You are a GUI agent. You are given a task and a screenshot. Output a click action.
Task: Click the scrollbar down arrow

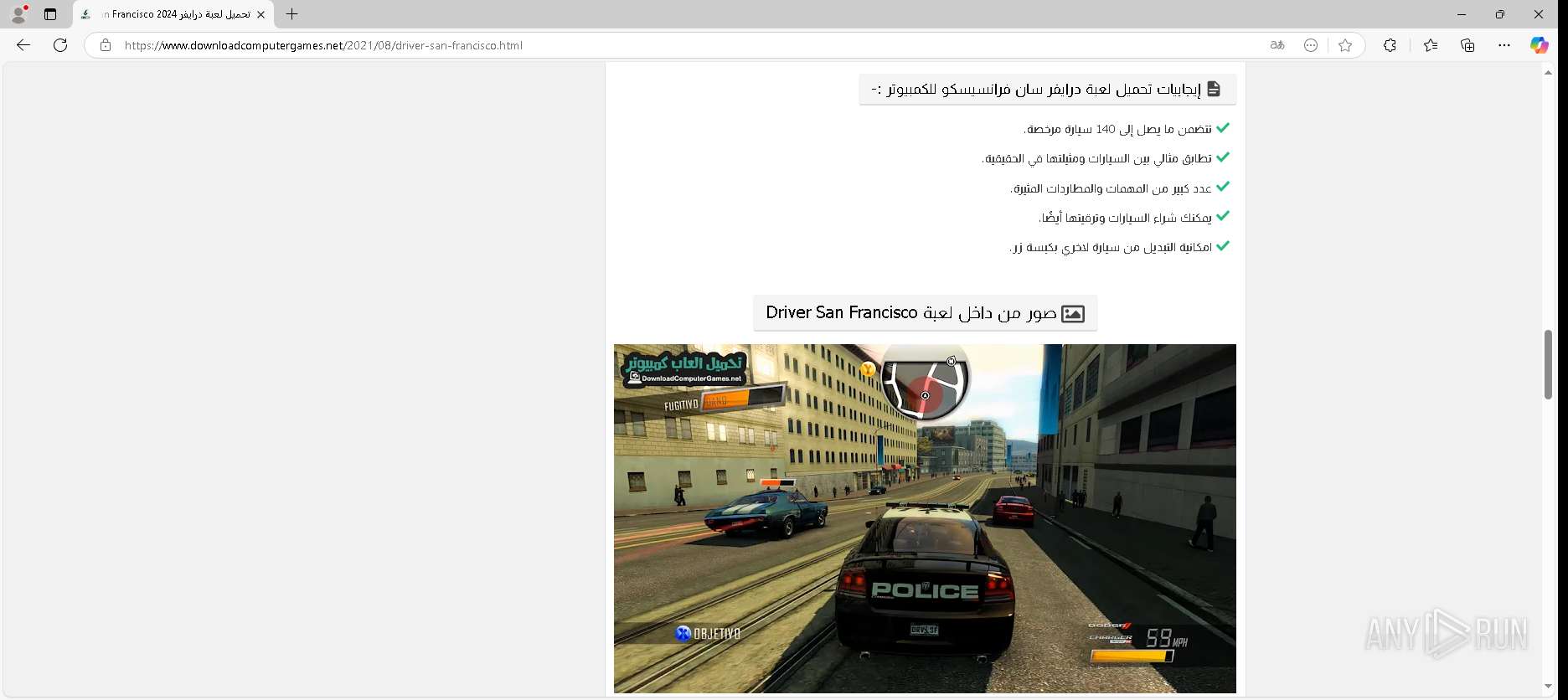tap(1548, 687)
